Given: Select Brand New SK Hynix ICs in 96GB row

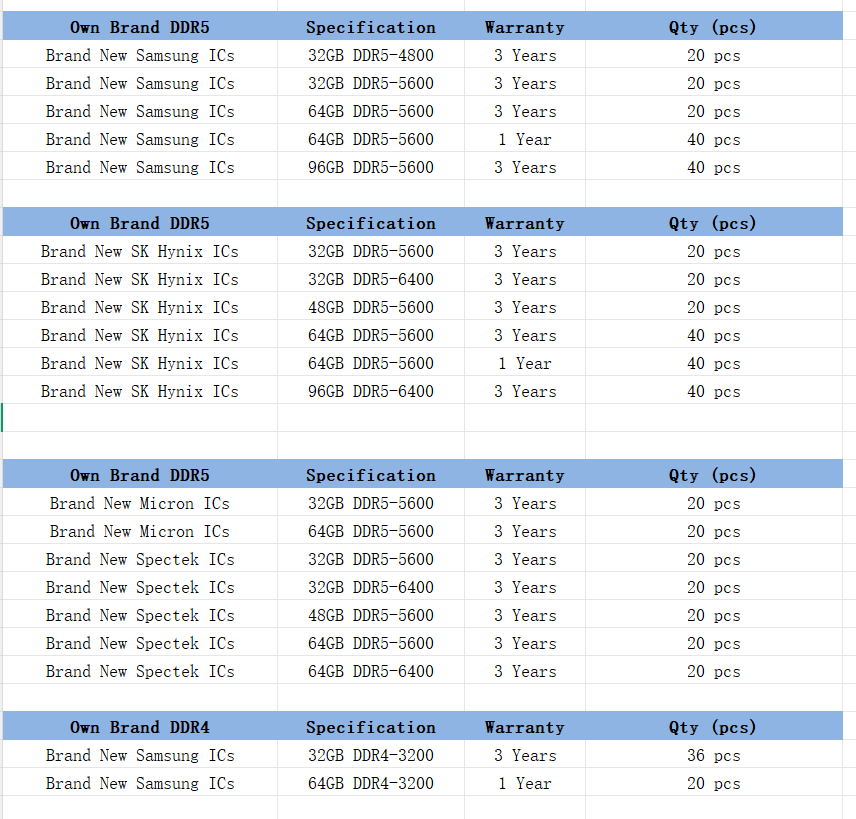Looking at the screenshot, I should pyautogui.click(x=140, y=391).
